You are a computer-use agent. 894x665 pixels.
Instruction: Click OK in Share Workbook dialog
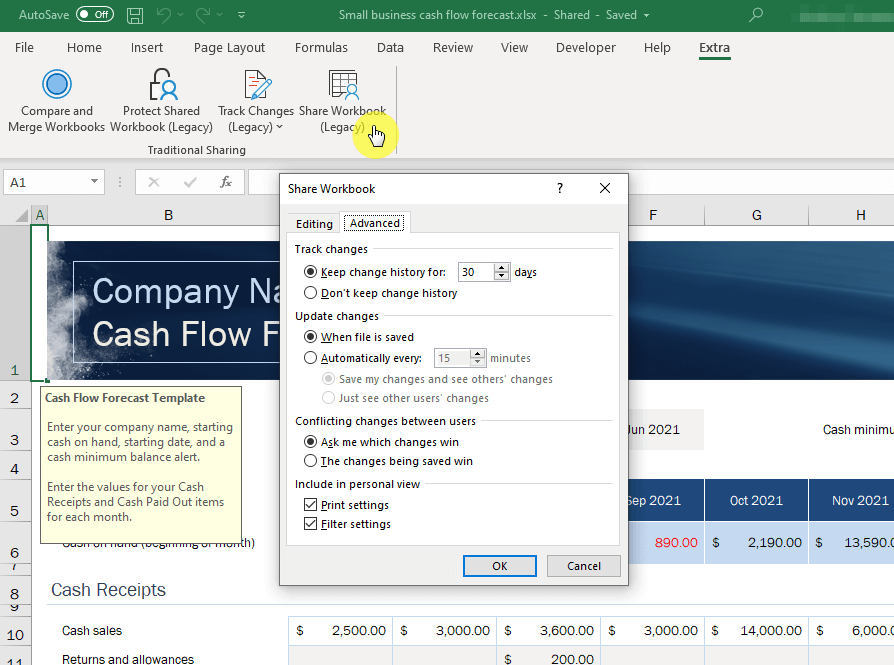click(x=499, y=566)
